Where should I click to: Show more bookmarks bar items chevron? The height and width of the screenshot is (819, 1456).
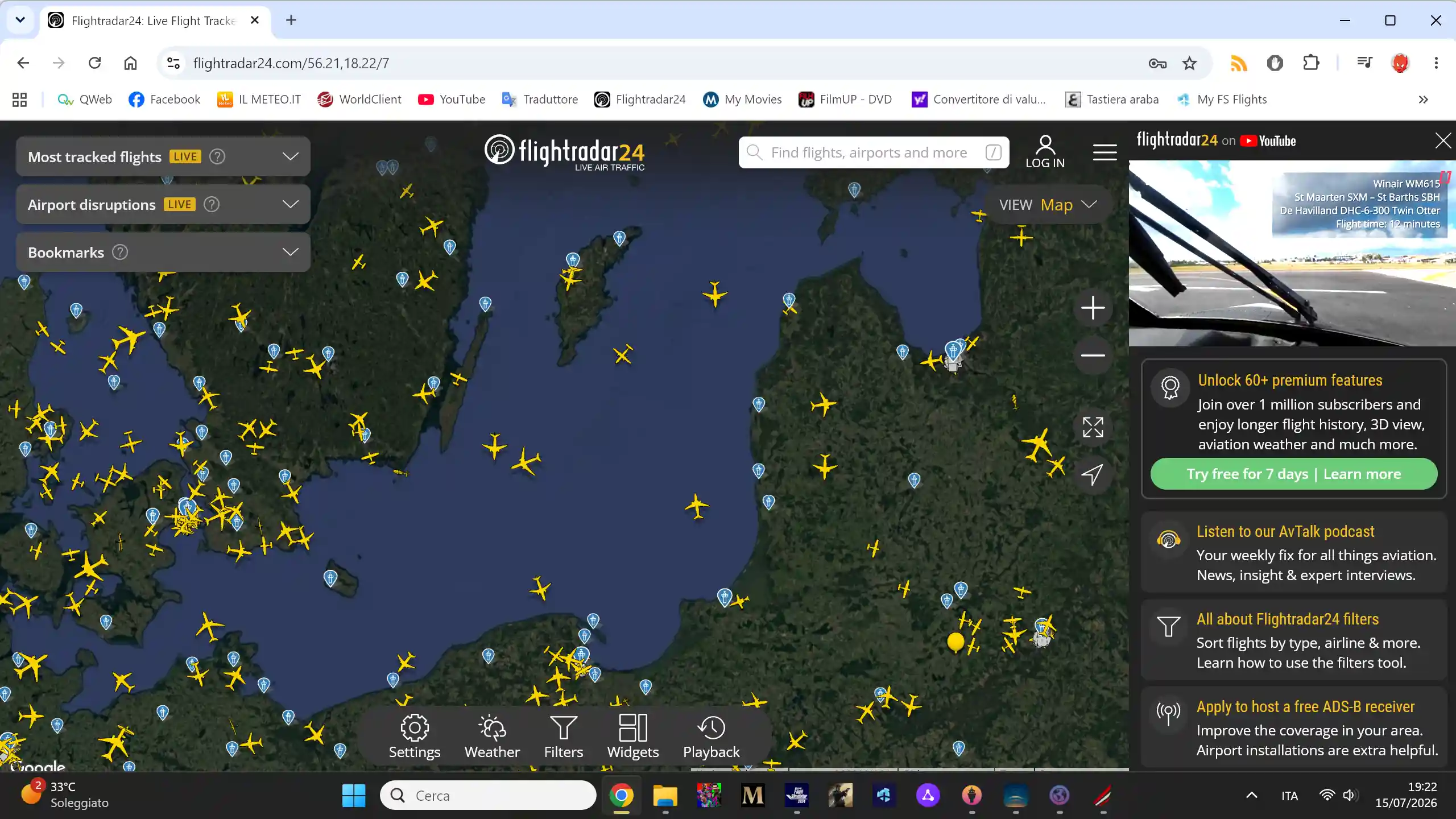pos(1423,100)
